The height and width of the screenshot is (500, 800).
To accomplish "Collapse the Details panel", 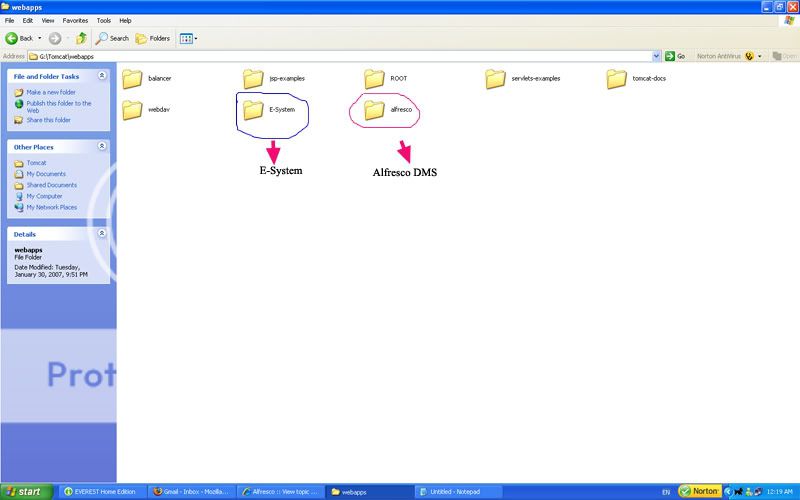I will [102, 233].
